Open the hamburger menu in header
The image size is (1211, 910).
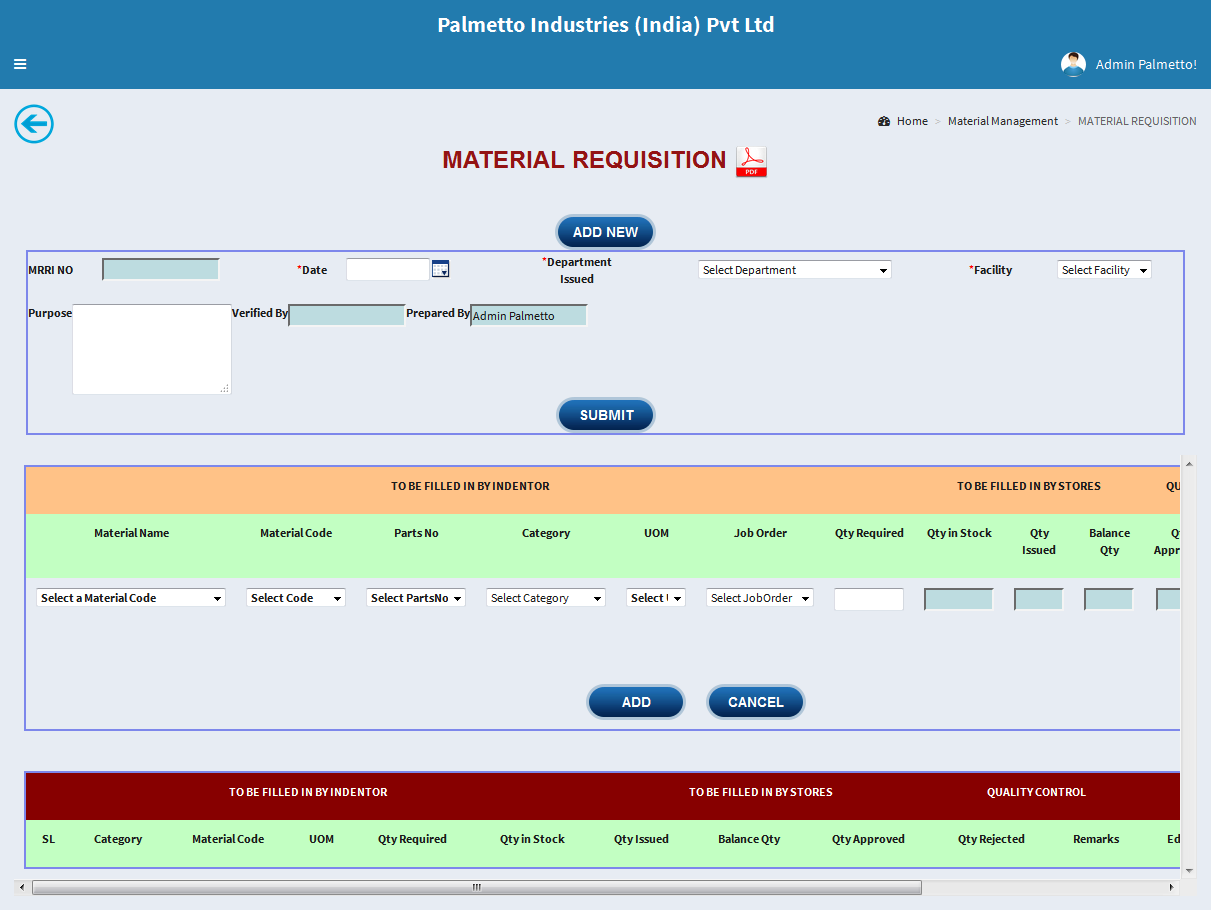click(20, 64)
